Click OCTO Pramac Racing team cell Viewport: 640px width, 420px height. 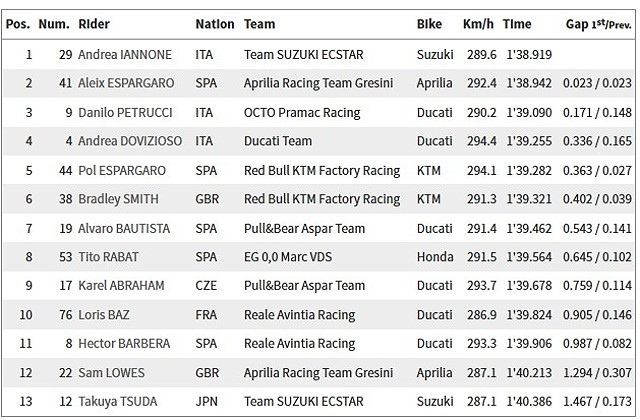[306, 113]
